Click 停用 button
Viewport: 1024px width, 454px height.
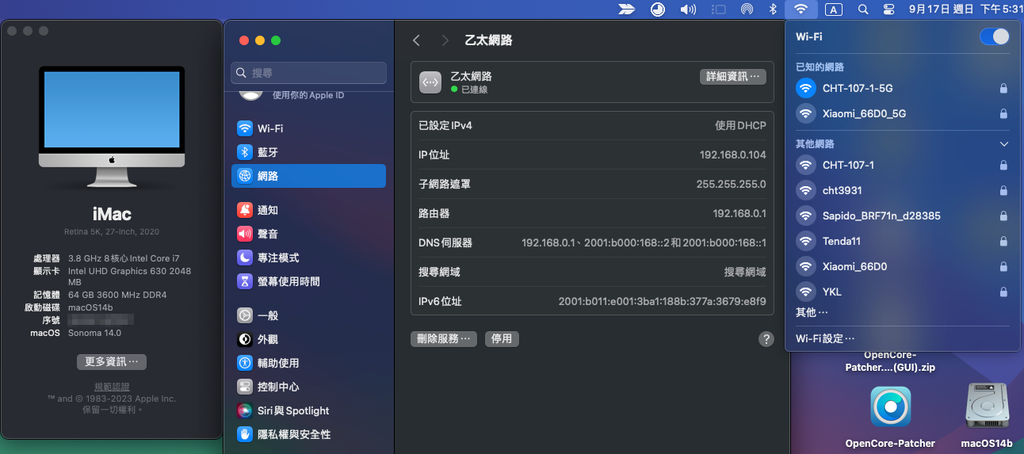pyautogui.click(x=502, y=339)
